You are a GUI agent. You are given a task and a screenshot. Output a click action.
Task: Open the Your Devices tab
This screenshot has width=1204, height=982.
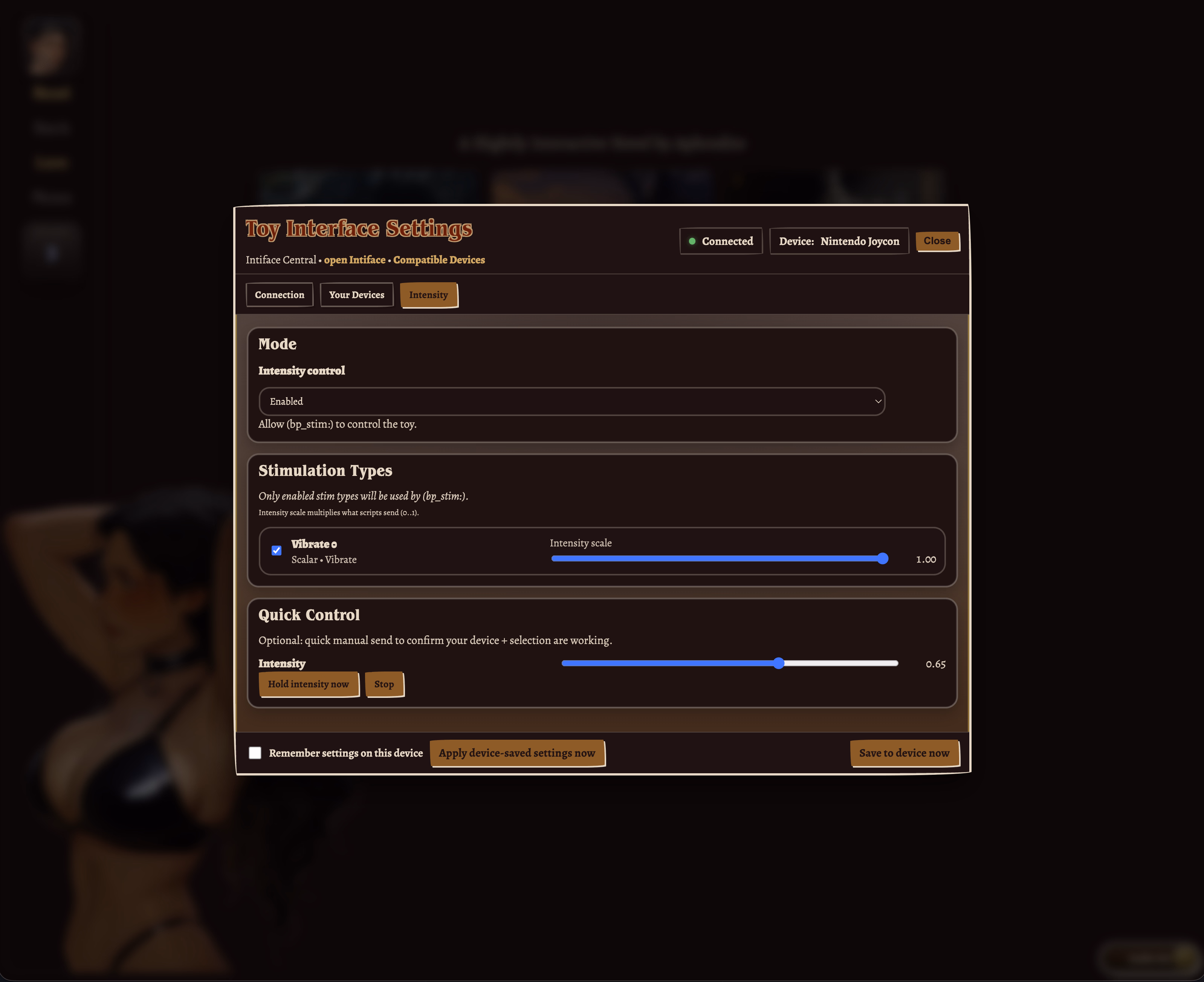[356, 295]
